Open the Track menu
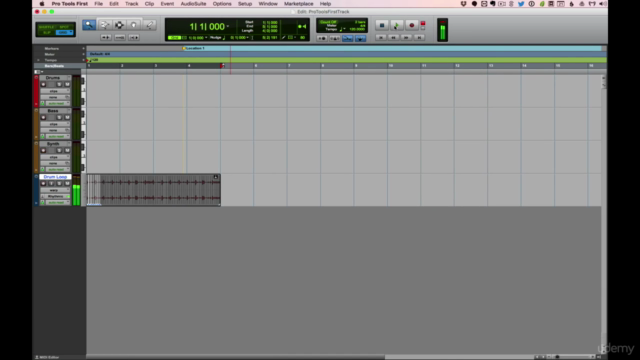This screenshot has width=640, height=360. click(131, 4)
